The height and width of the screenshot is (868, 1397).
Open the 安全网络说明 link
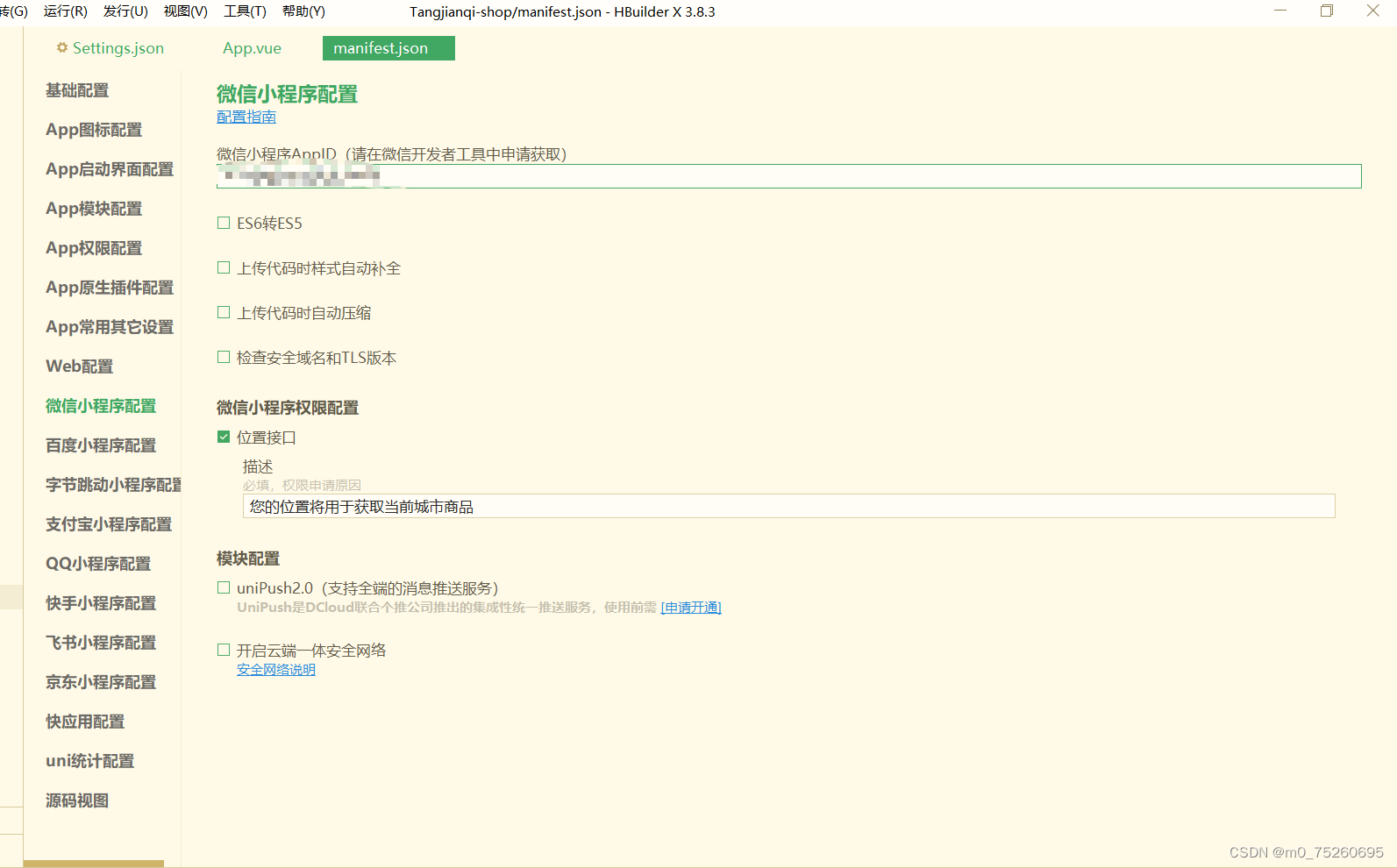[276, 670]
